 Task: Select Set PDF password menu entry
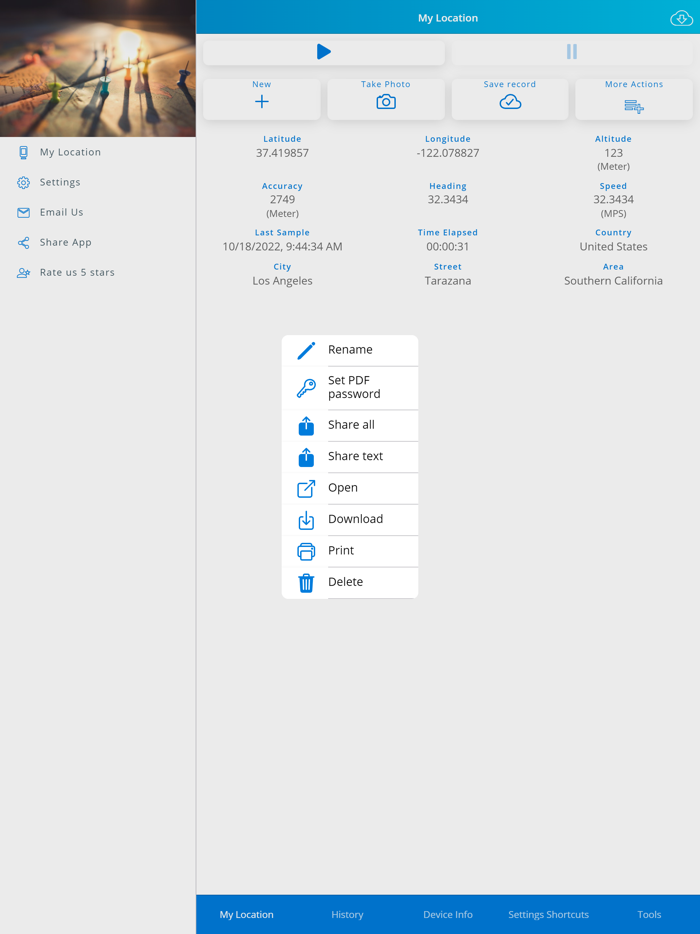click(350, 387)
